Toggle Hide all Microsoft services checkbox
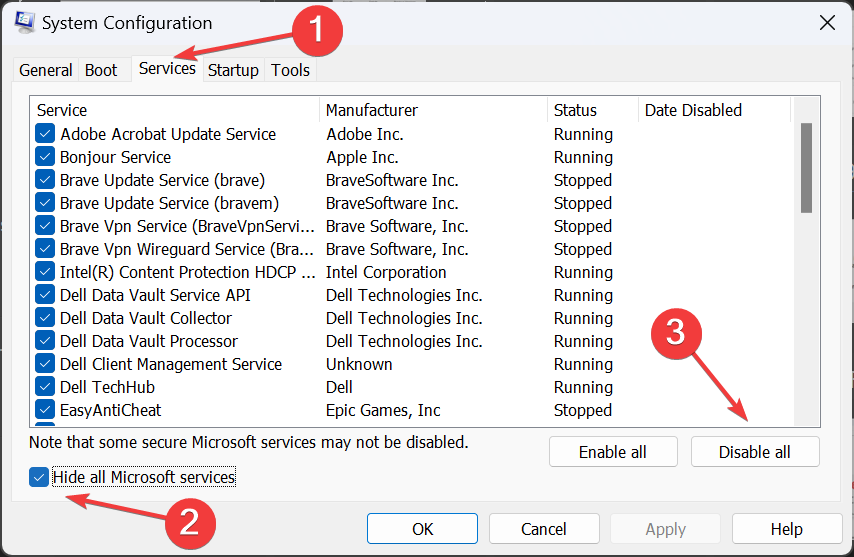The image size is (854, 557). tap(39, 478)
